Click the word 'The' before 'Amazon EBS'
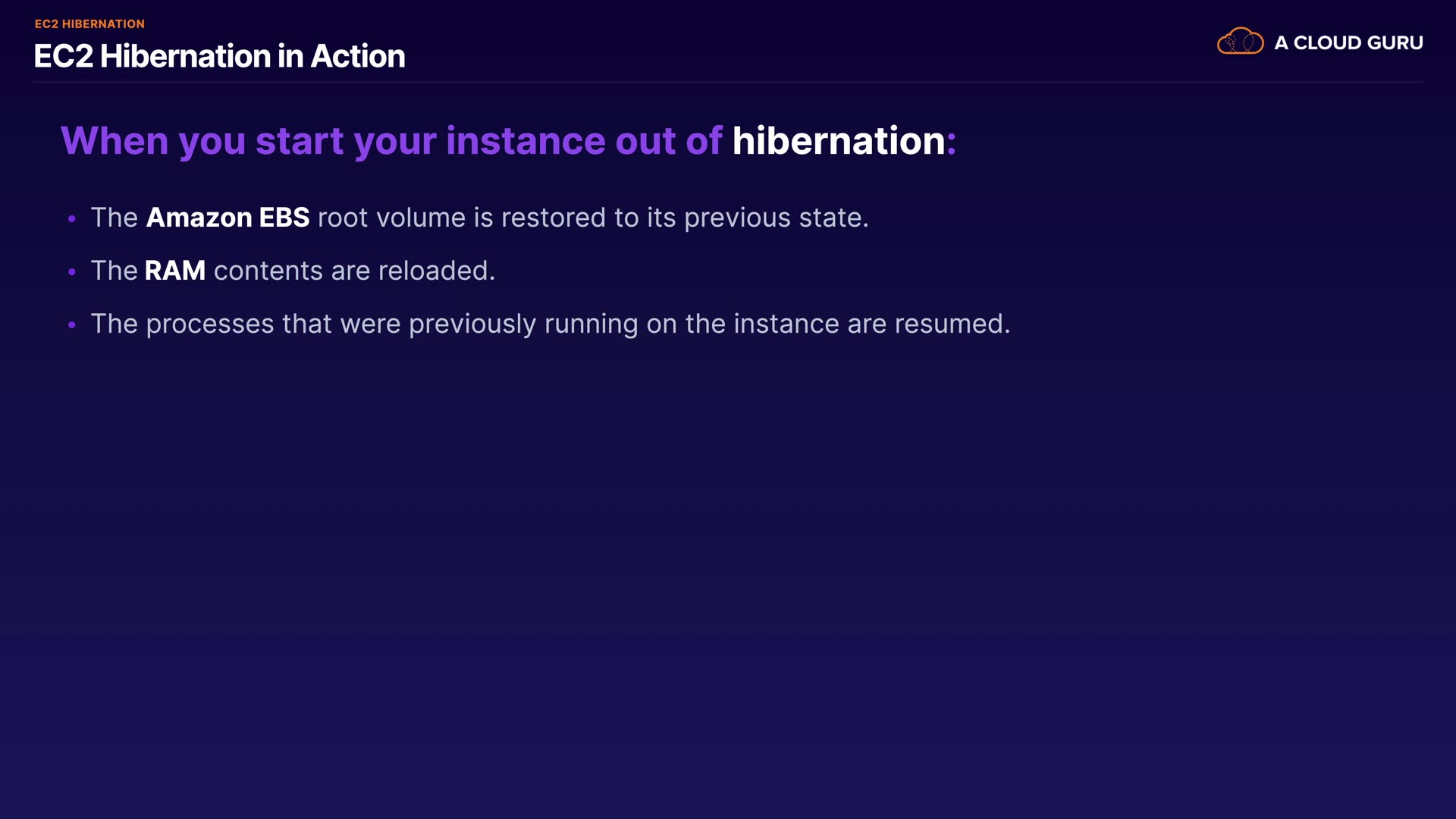Image resolution: width=1456 pixels, height=819 pixels. [114, 218]
